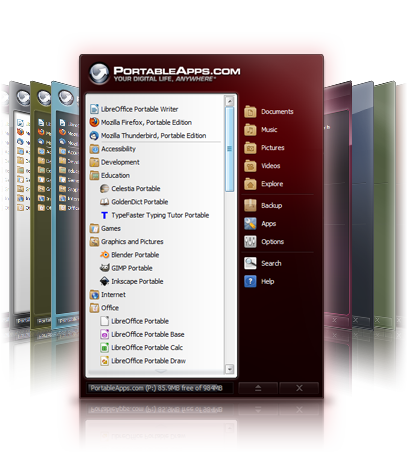
Task: Expand the Development category
Action: point(115,162)
